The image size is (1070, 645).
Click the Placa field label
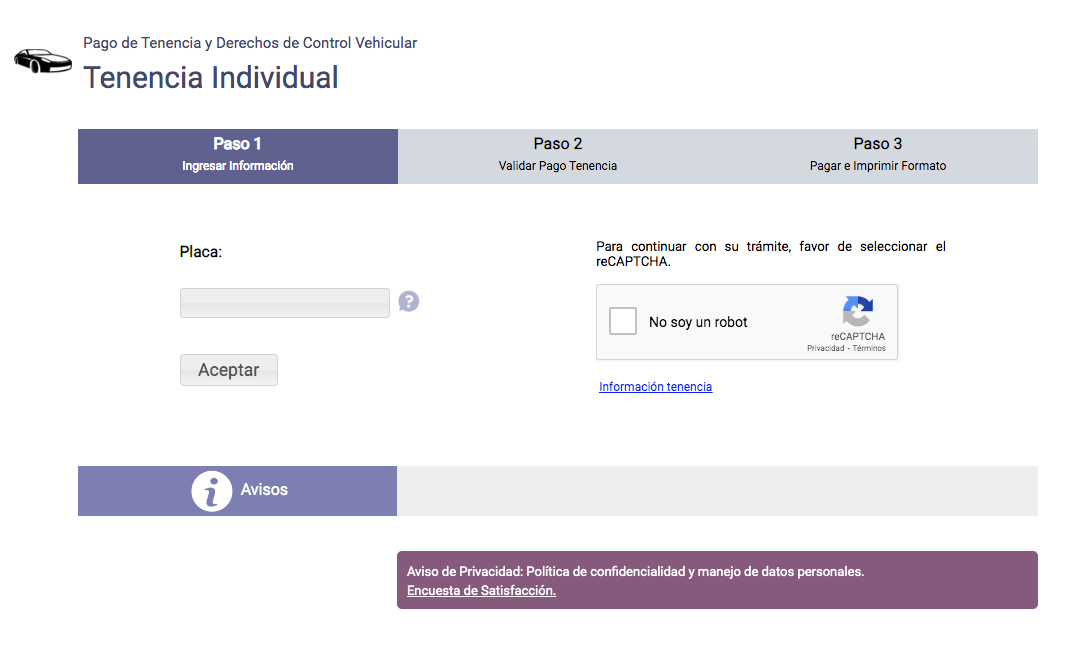click(200, 252)
